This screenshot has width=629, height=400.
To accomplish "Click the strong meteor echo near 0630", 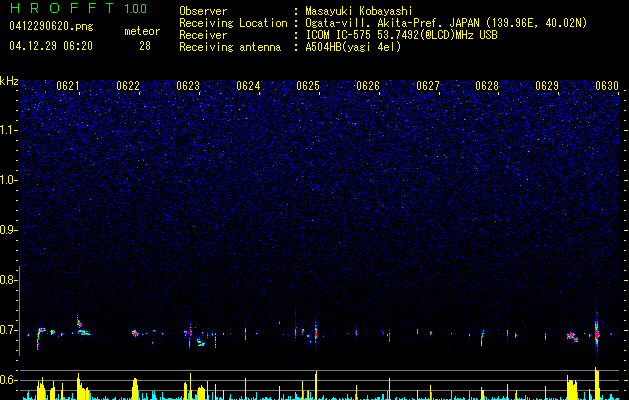I will [597, 333].
